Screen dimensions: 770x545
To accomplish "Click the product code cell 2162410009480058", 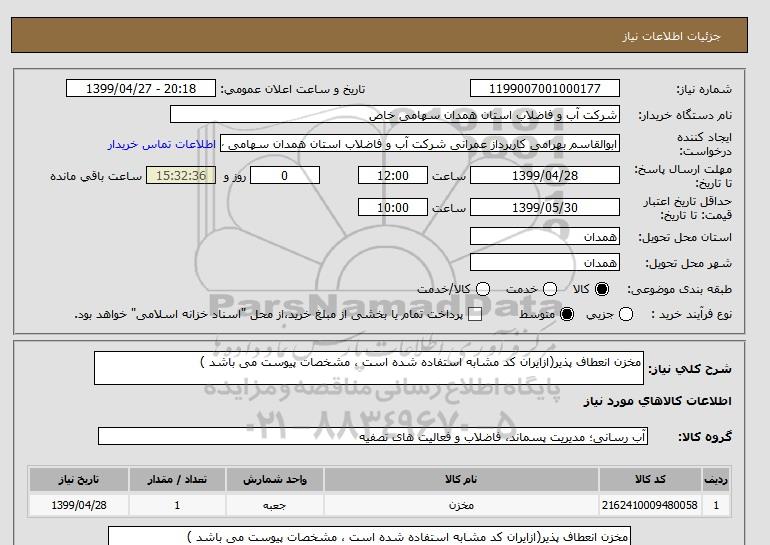I will 650,505.
